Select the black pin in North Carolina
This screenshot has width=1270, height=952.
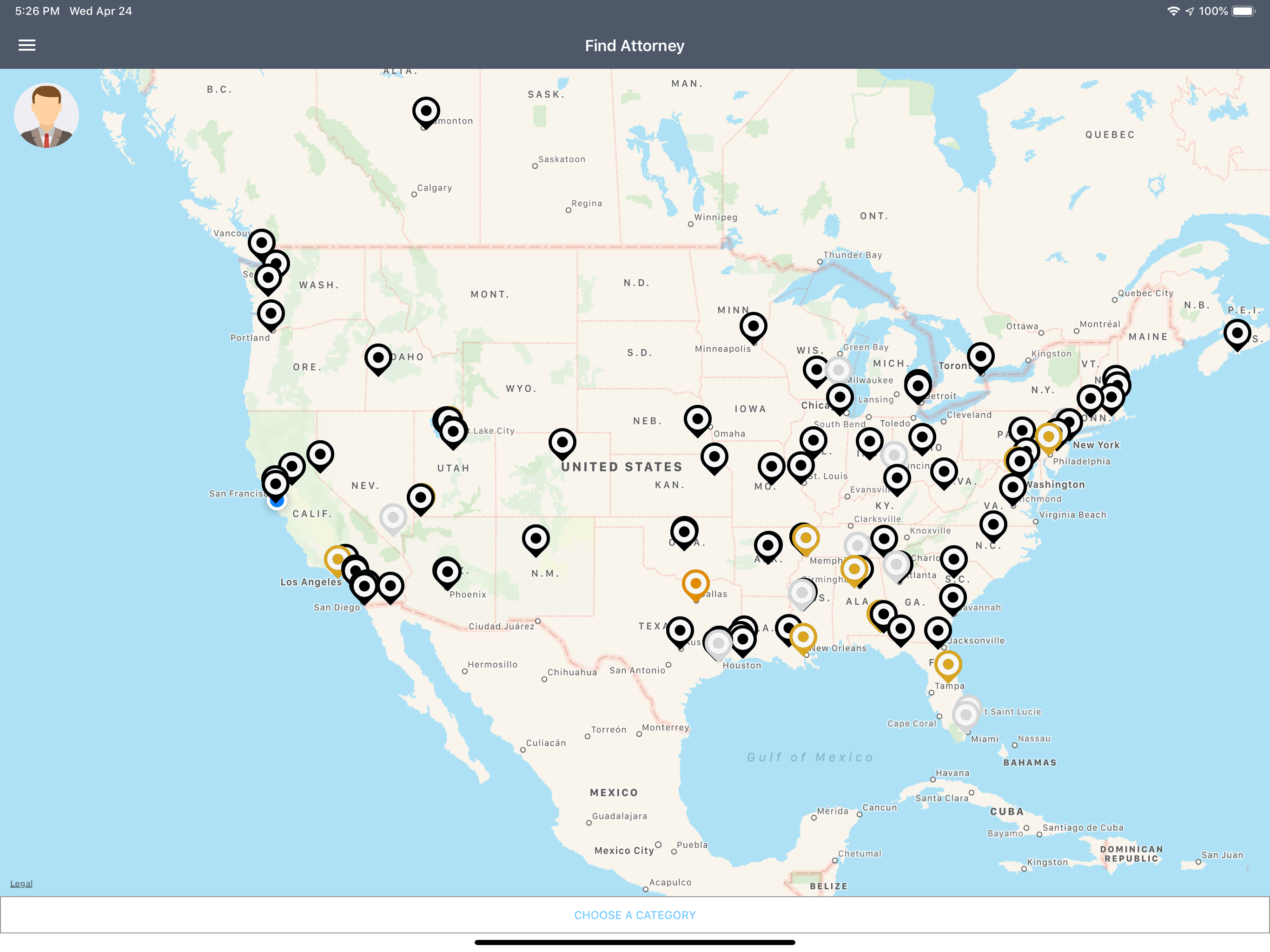click(992, 525)
